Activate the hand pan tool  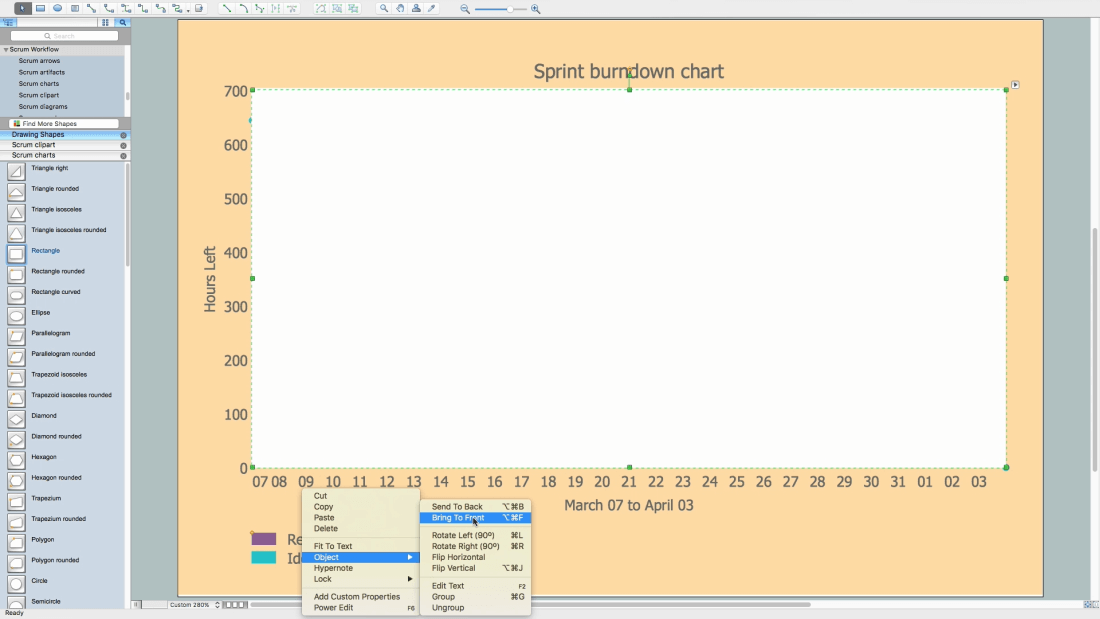click(x=400, y=8)
